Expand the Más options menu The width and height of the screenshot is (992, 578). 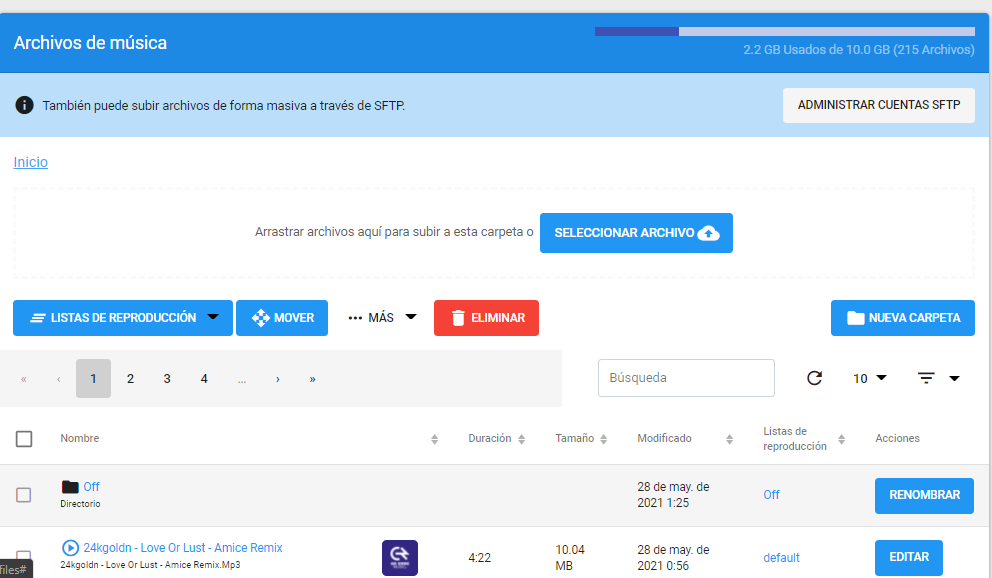tap(382, 317)
